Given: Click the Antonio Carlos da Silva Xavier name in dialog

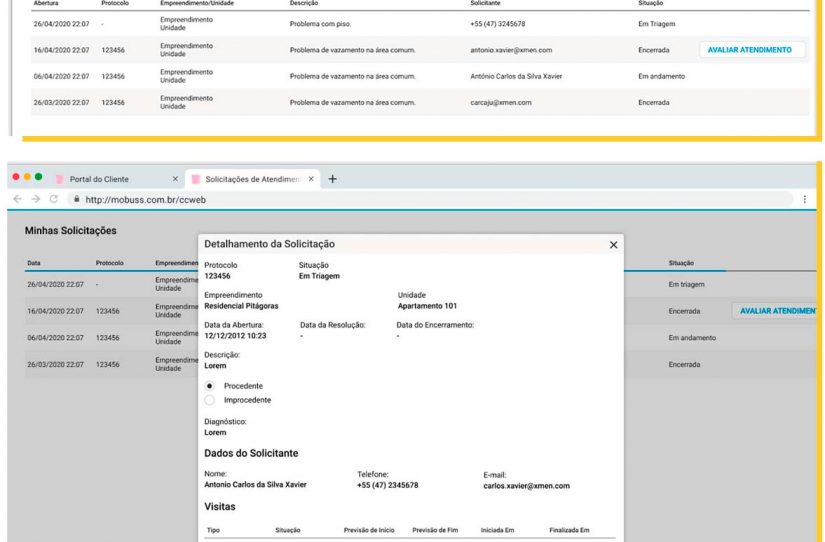Looking at the screenshot, I should tap(255, 485).
